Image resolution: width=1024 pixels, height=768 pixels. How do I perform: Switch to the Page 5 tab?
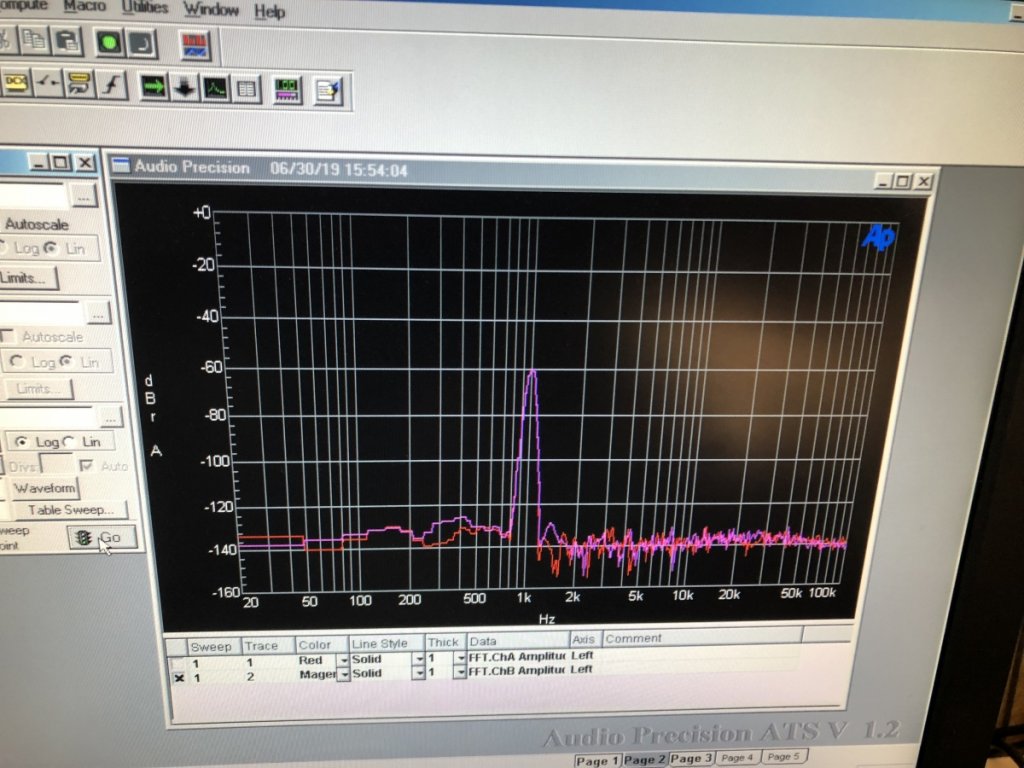pos(784,756)
